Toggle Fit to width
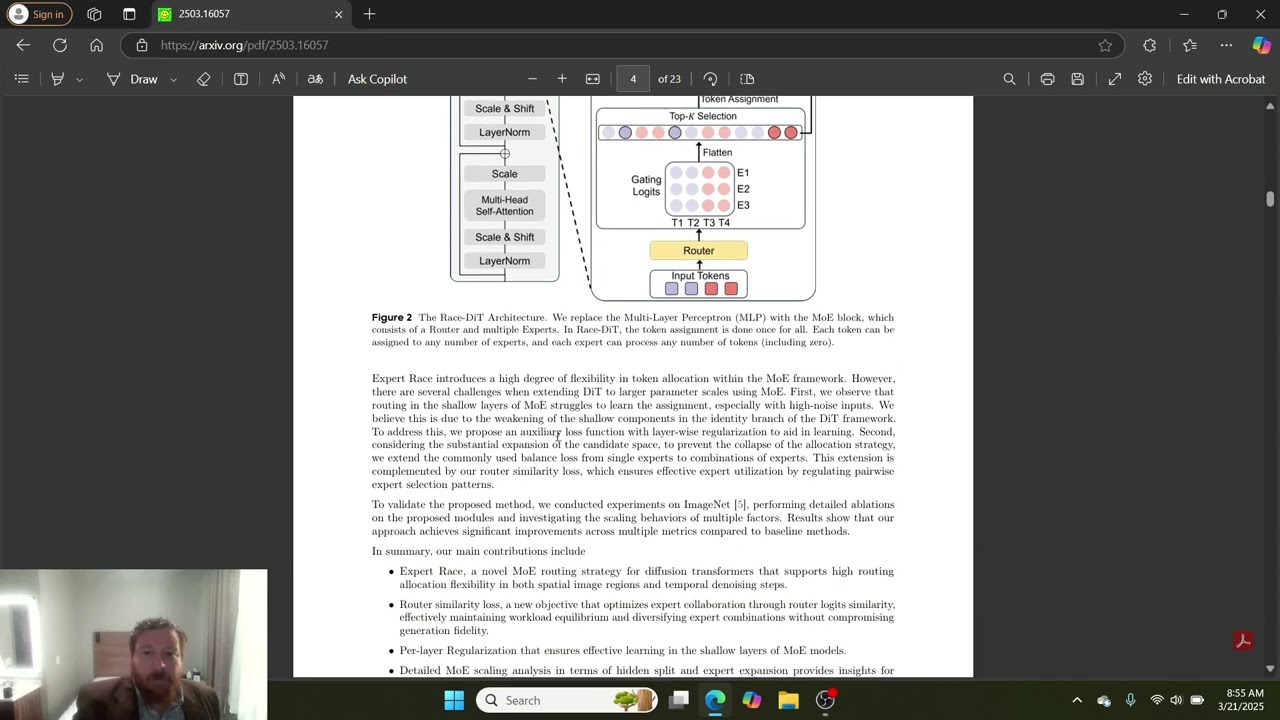The image size is (1280, 720). click(x=593, y=79)
